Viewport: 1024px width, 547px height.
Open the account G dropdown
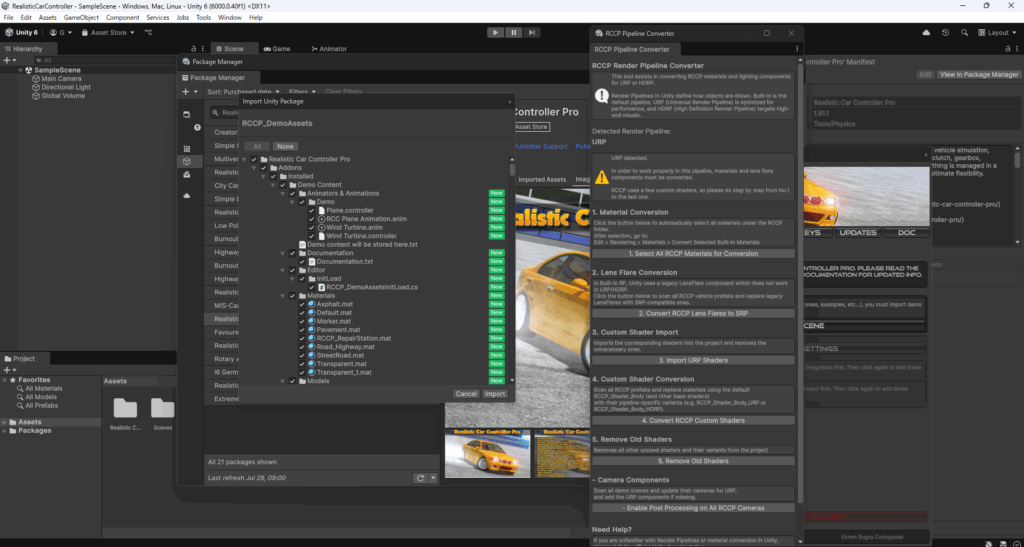pyautogui.click(x=62, y=33)
